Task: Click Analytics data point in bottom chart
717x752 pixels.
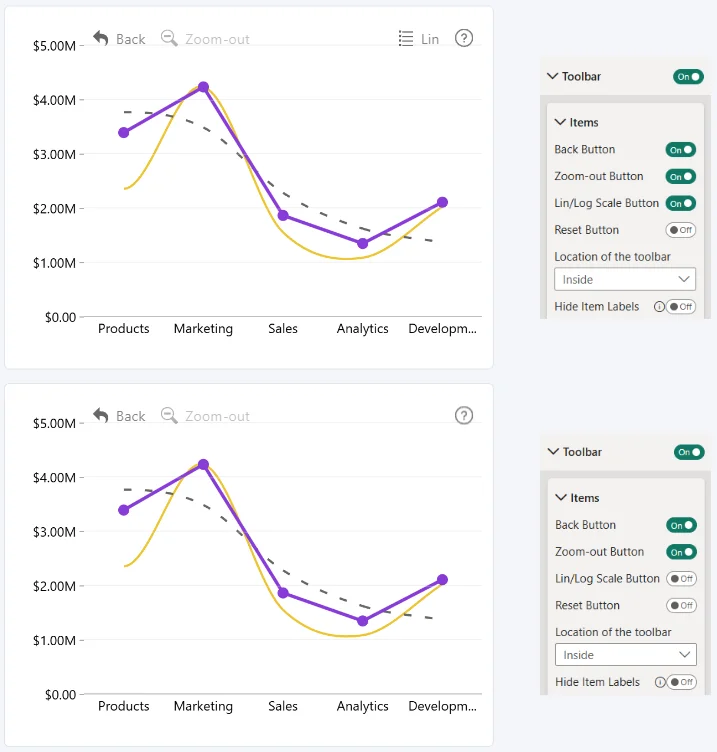Action: pyautogui.click(x=363, y=621)
